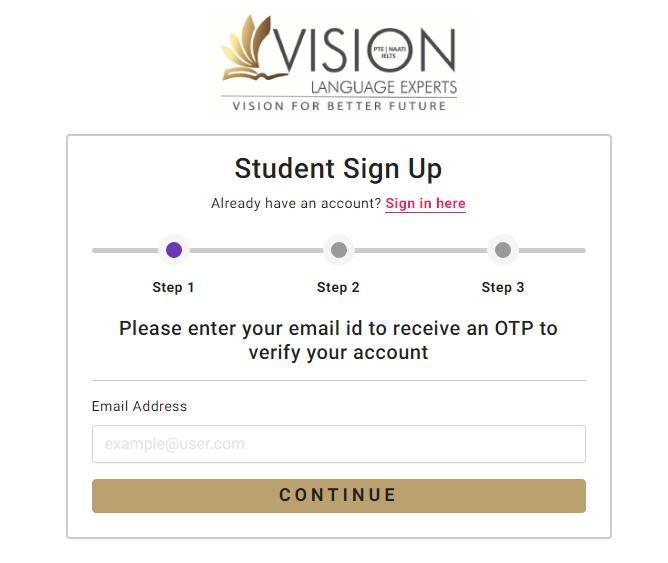
Task: Open the Sign in here link
Action: [x=425, y=203]
